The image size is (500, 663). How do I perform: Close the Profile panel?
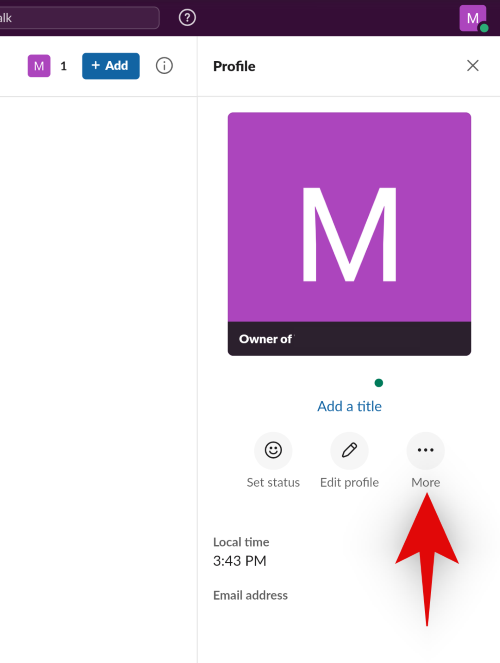(x=473, y=66)
